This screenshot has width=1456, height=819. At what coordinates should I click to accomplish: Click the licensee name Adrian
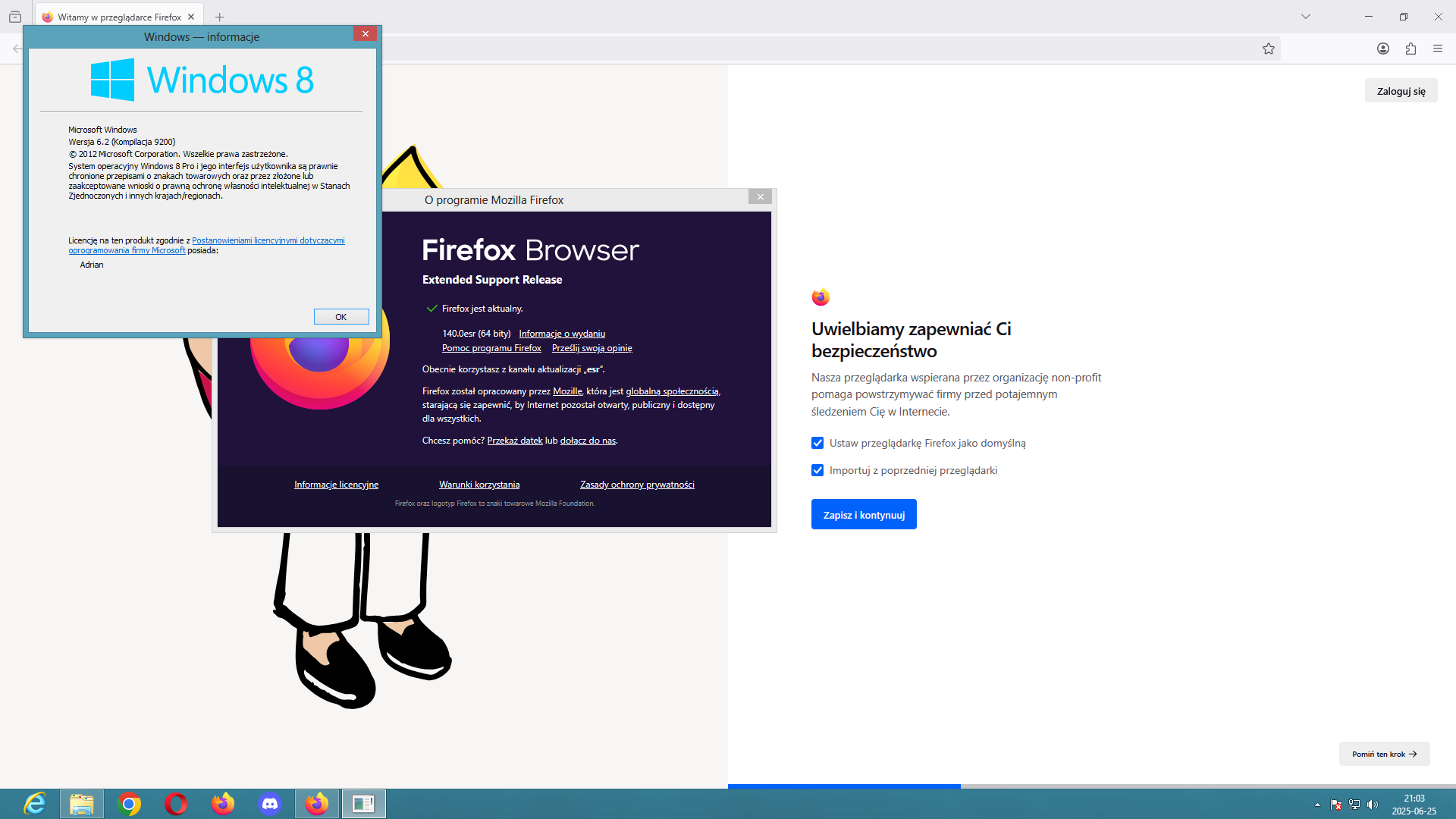click(92, 265)
